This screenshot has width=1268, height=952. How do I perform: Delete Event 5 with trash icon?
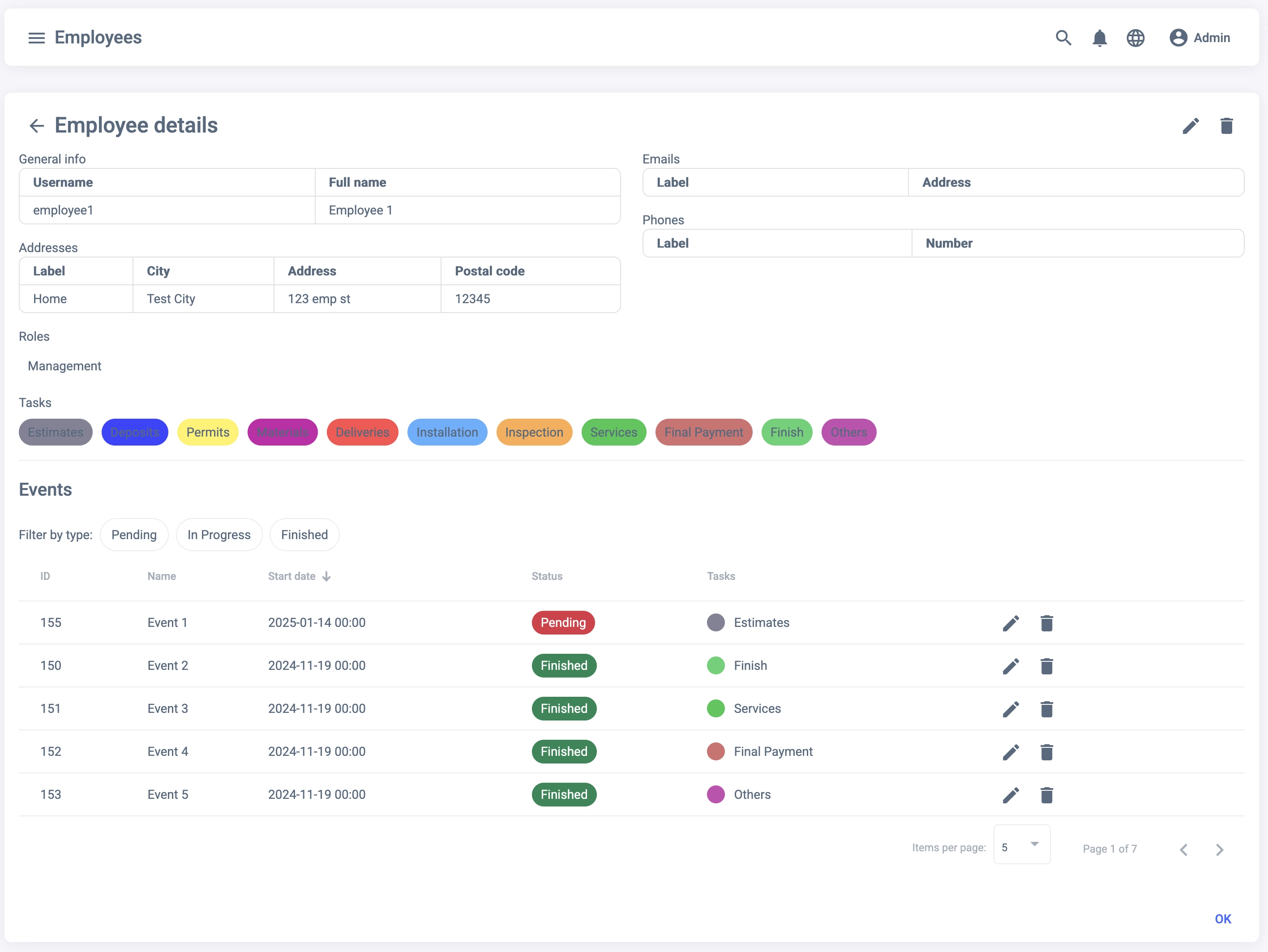pyautogui.click(x=1046, y=795)
